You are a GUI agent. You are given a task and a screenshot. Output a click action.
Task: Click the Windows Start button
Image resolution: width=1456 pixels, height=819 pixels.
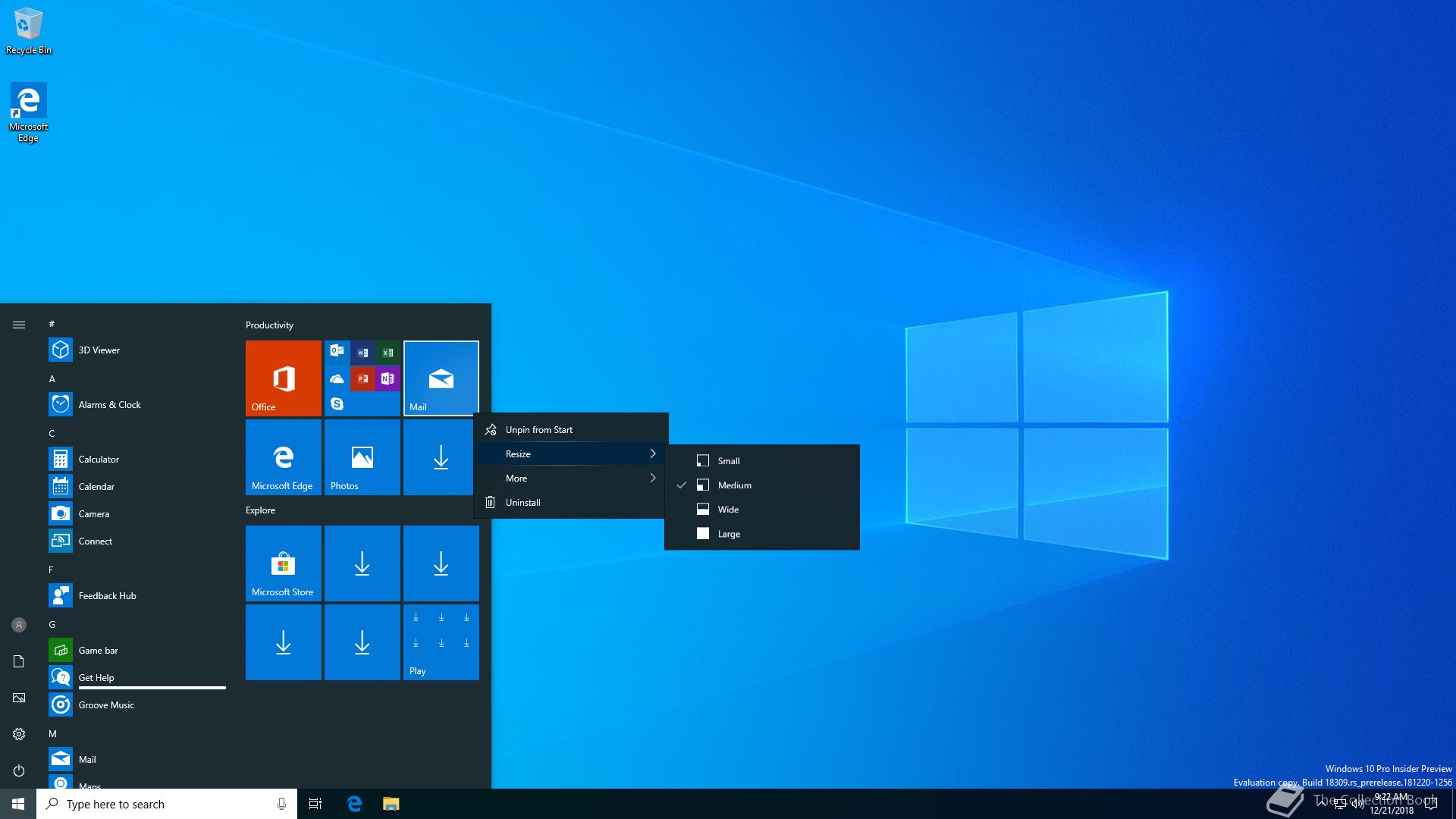(18, 804)
